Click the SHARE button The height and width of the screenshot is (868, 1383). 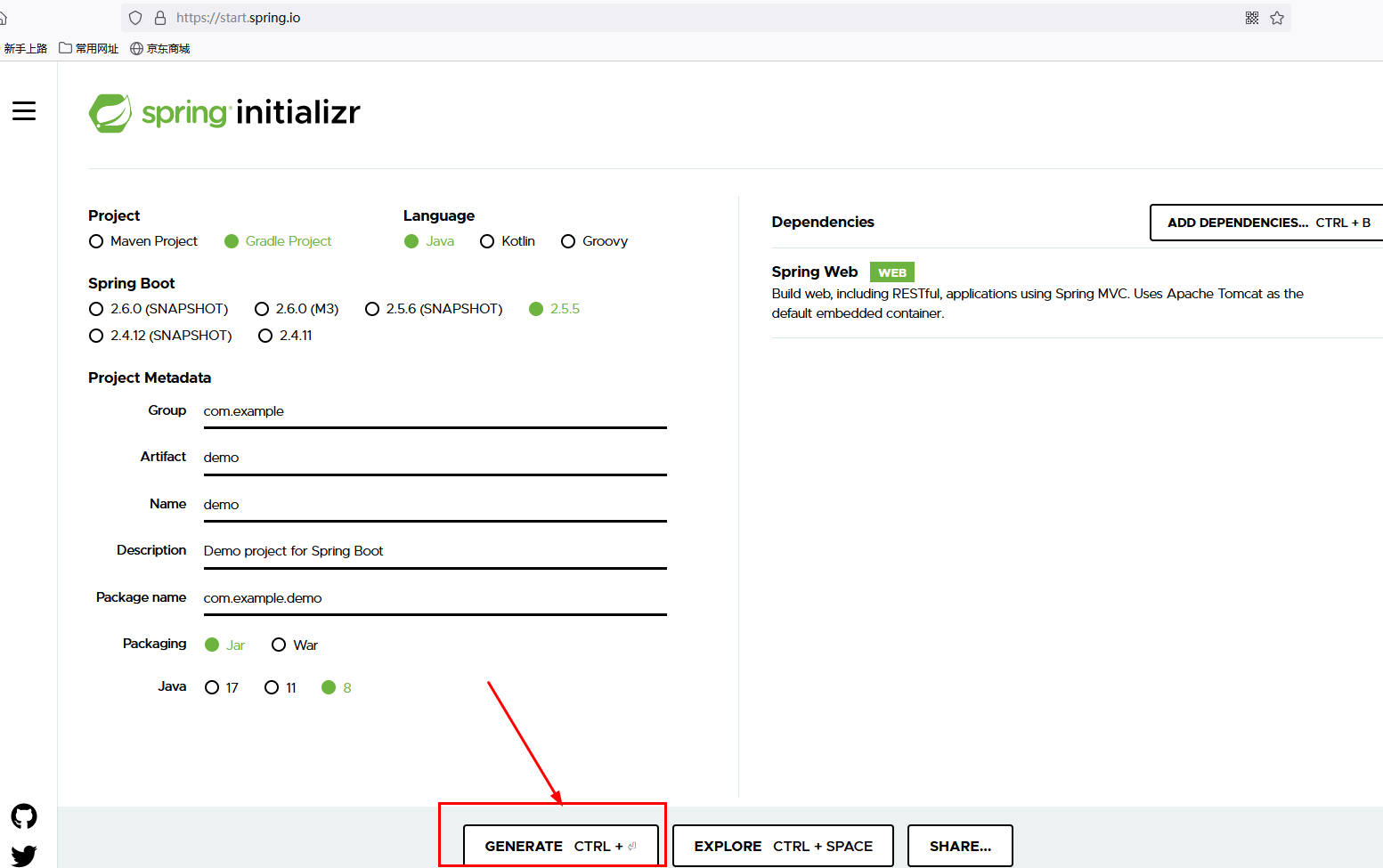click(x=960, y=845)
